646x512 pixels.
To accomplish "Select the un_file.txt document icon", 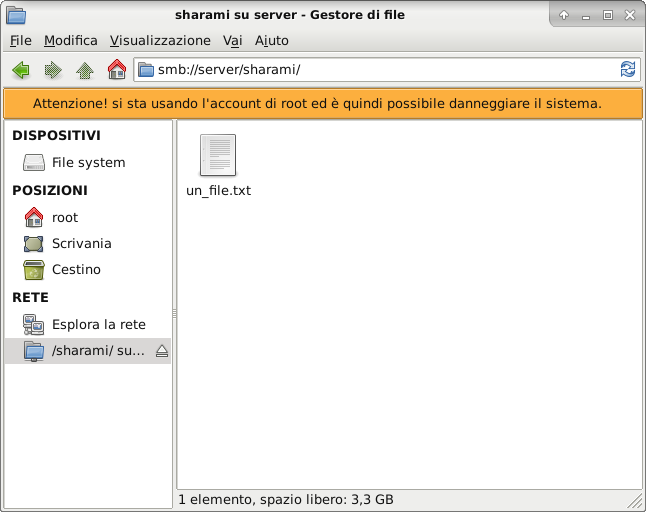I will 218,155.
